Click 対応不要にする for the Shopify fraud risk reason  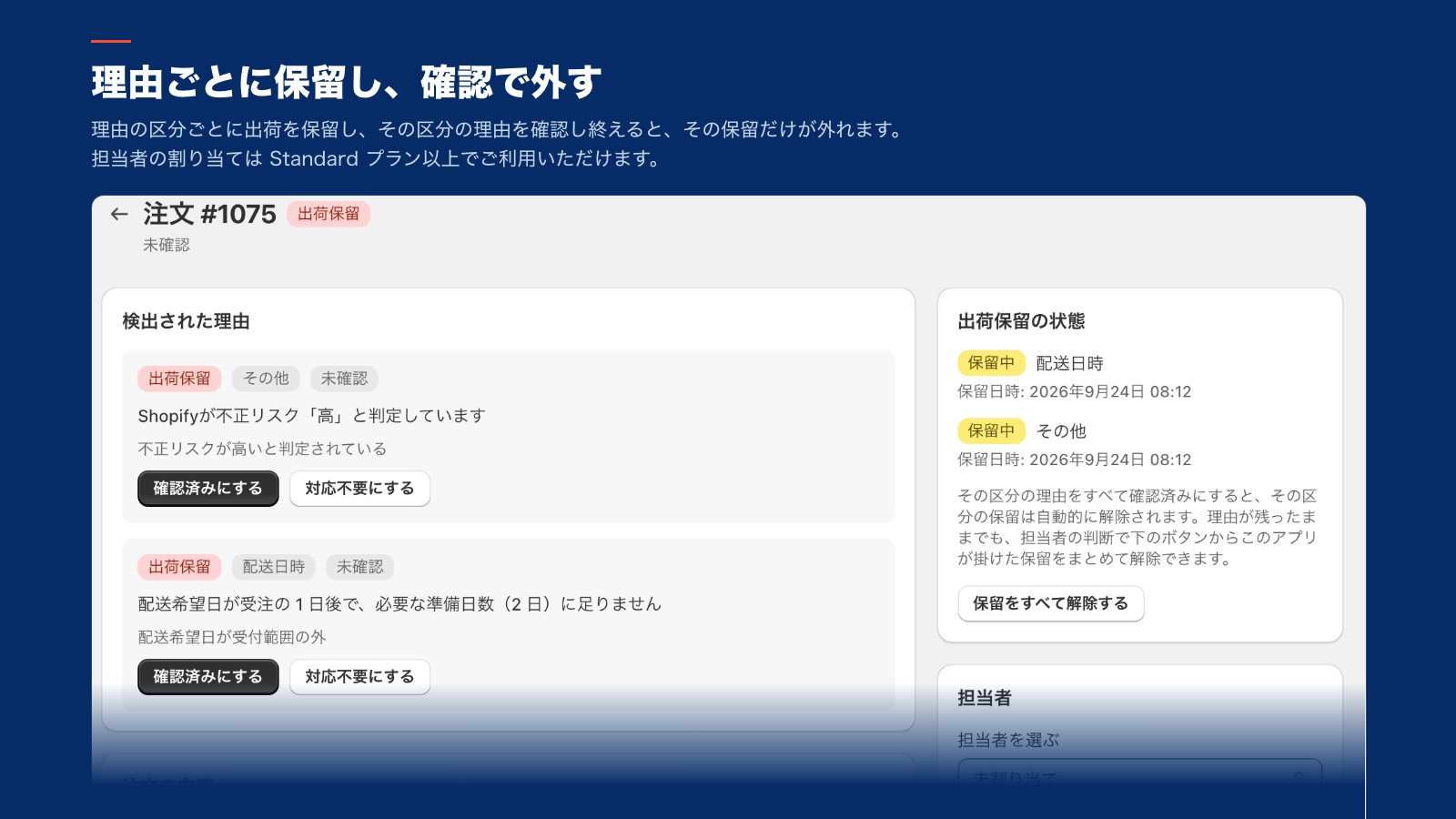(x=359, y=489)
